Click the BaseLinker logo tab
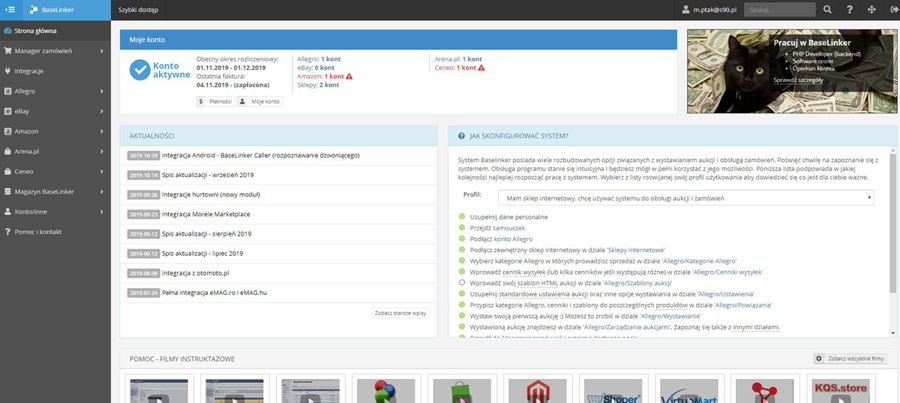Image resolution: width=900 pixels, height=403 pixels. 67,10
